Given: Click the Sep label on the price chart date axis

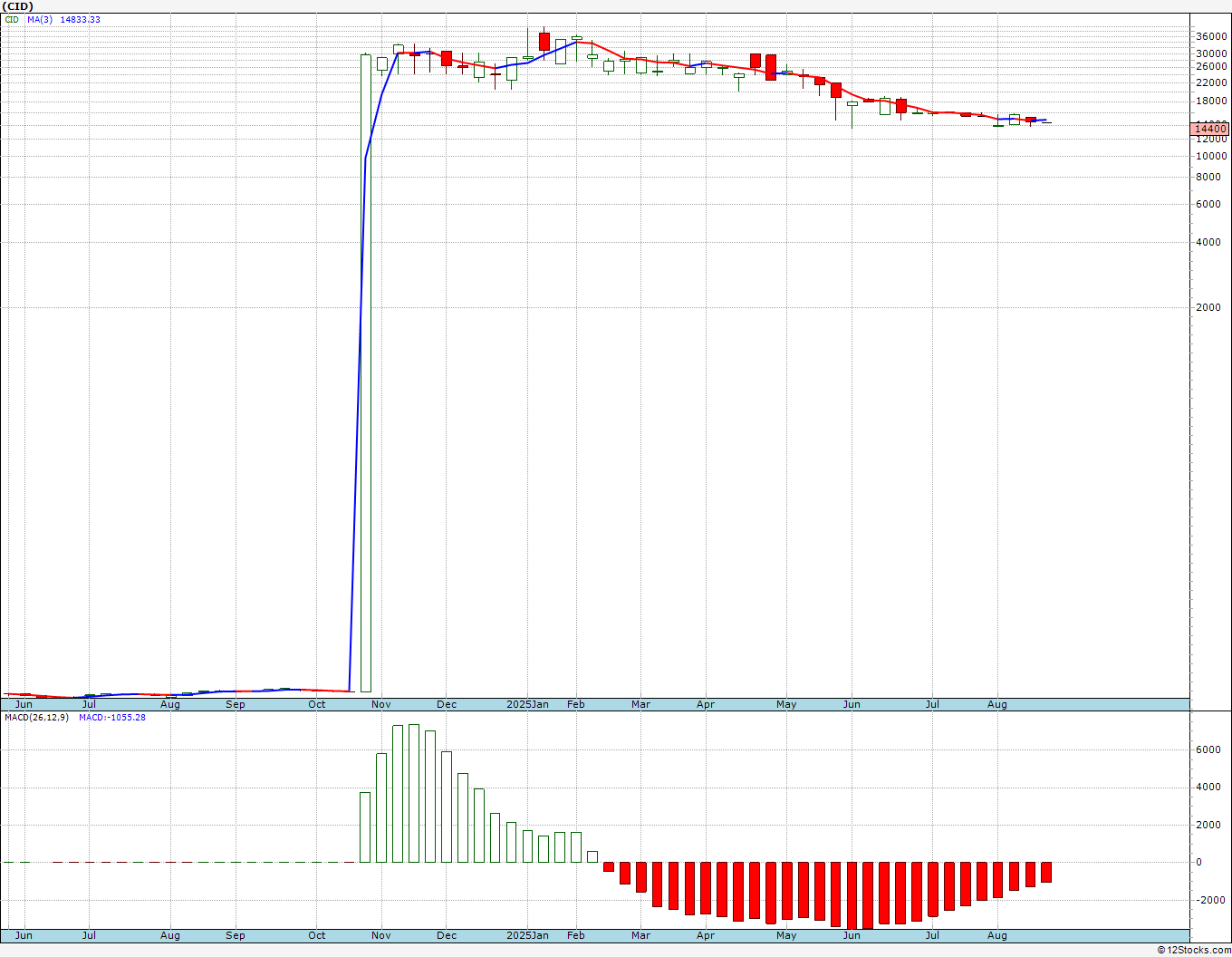Looking at the screenshot, I should point(235,704).
